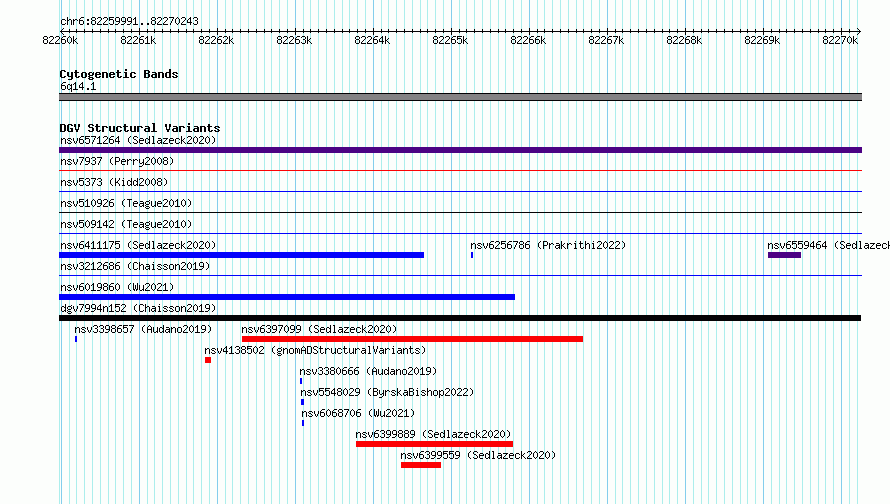Click the black dgv7994n152 variant bar
Viewport: 890px width, 504px height.
[x=460, y=318]
